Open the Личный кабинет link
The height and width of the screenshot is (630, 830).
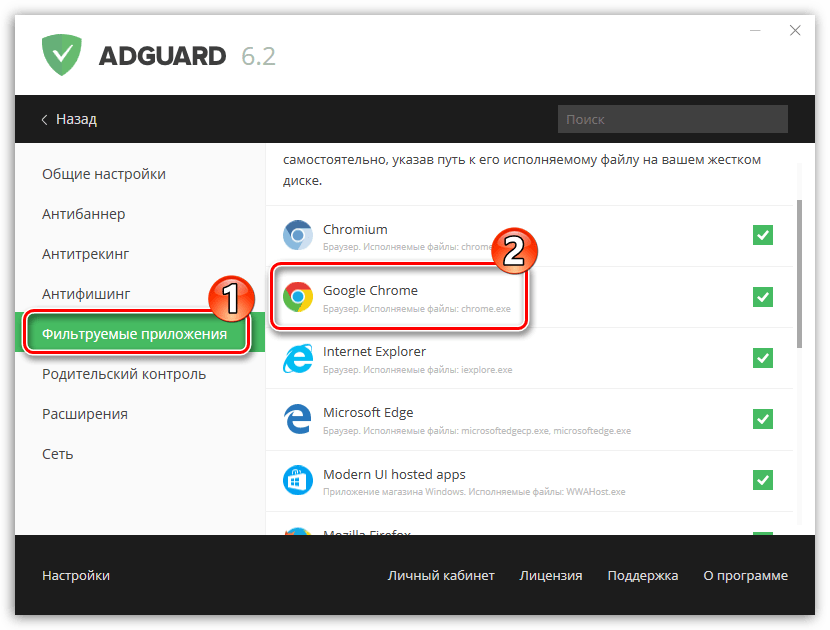441,575
